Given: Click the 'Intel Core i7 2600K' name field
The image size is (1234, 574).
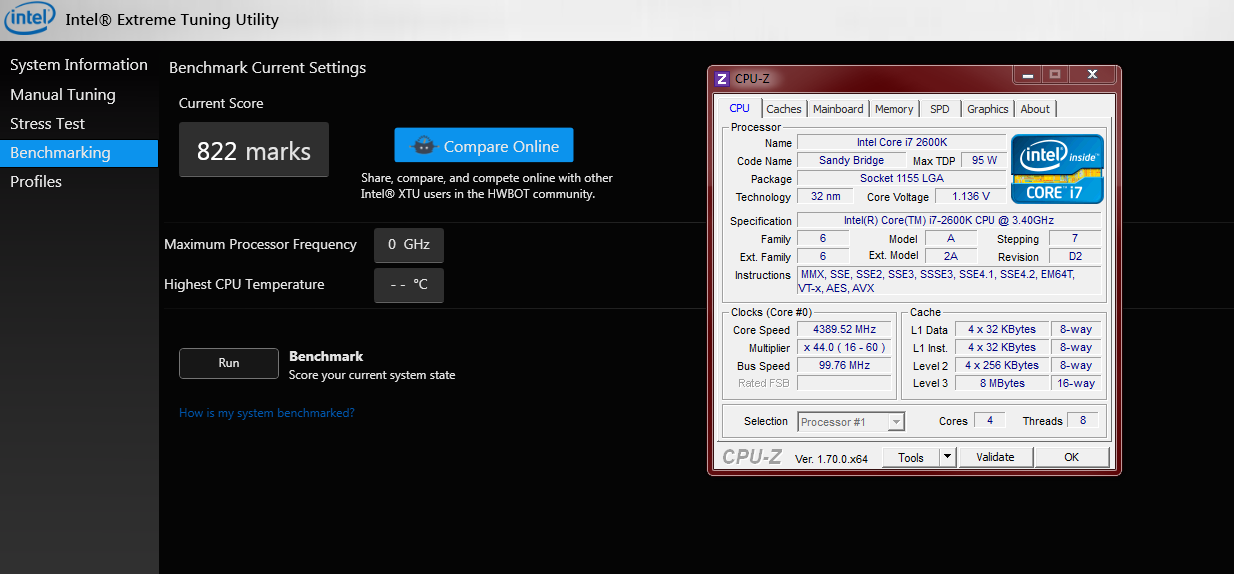Looking at the screenshot, I should (x=902, y=142).
